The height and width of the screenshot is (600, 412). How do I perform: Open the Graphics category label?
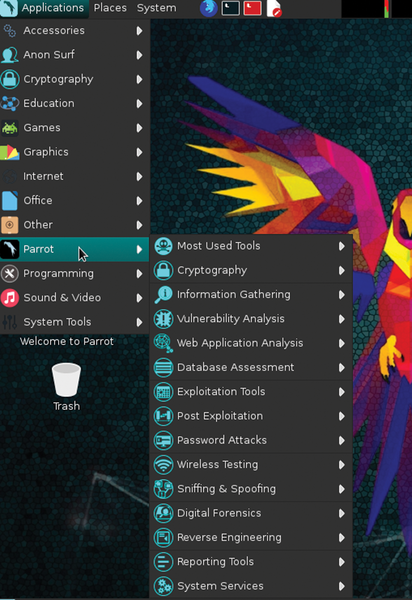(x=46, y=152)
